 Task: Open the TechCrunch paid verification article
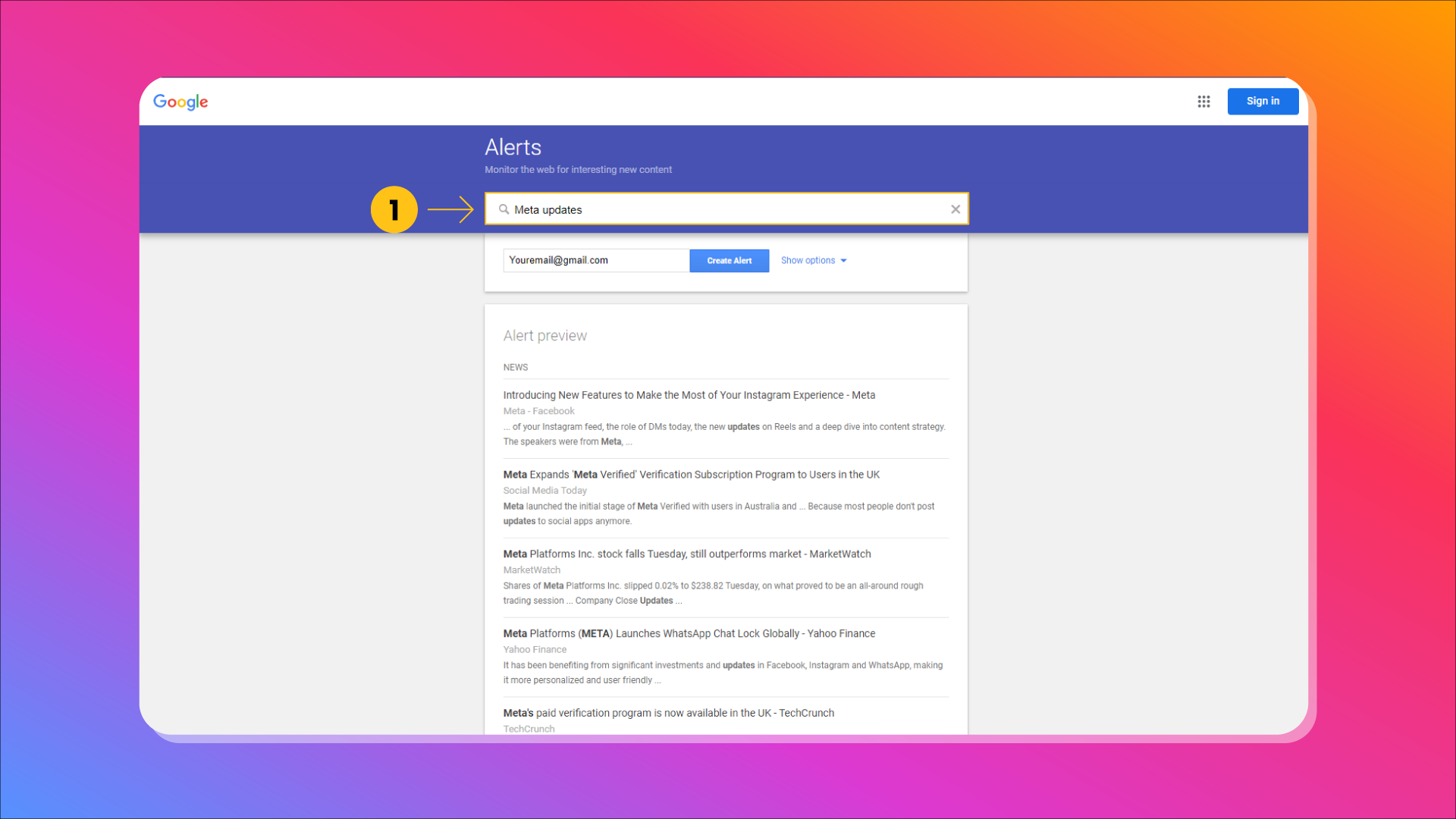click(x=668, y=714)
